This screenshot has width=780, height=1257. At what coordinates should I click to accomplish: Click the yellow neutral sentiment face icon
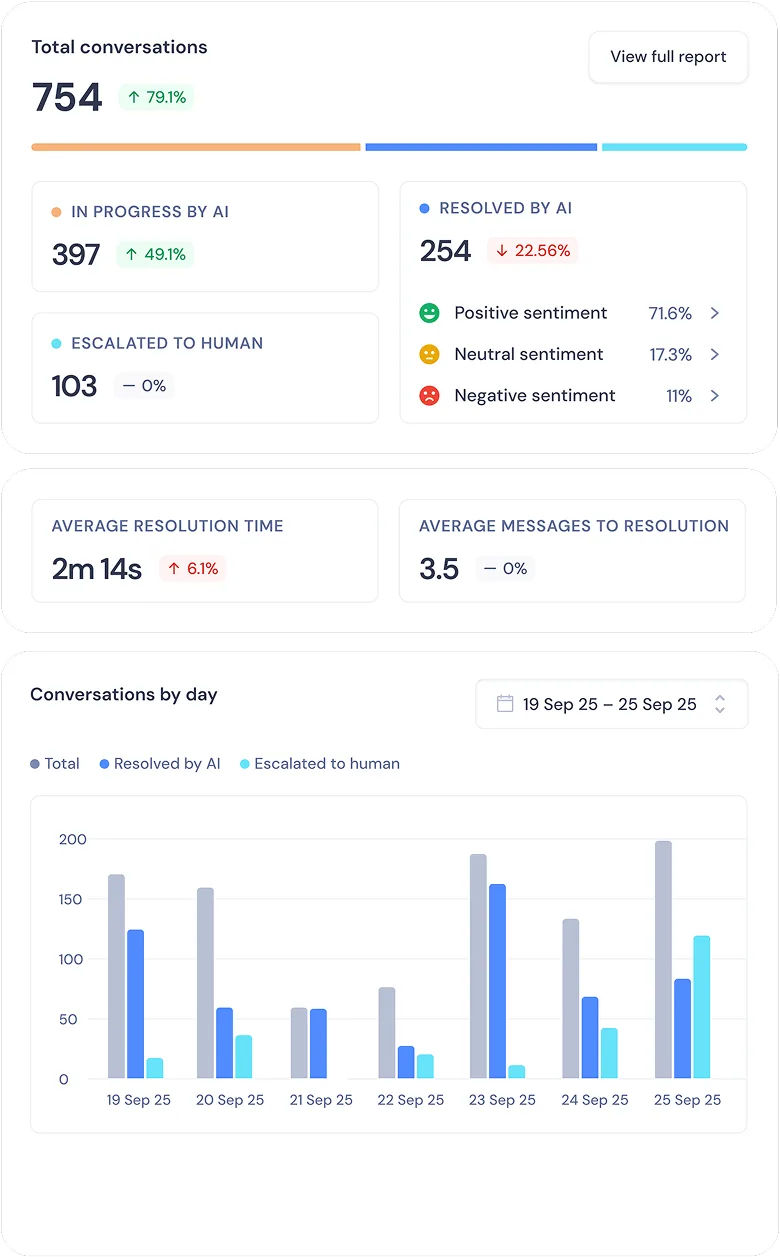coord(429,354)
